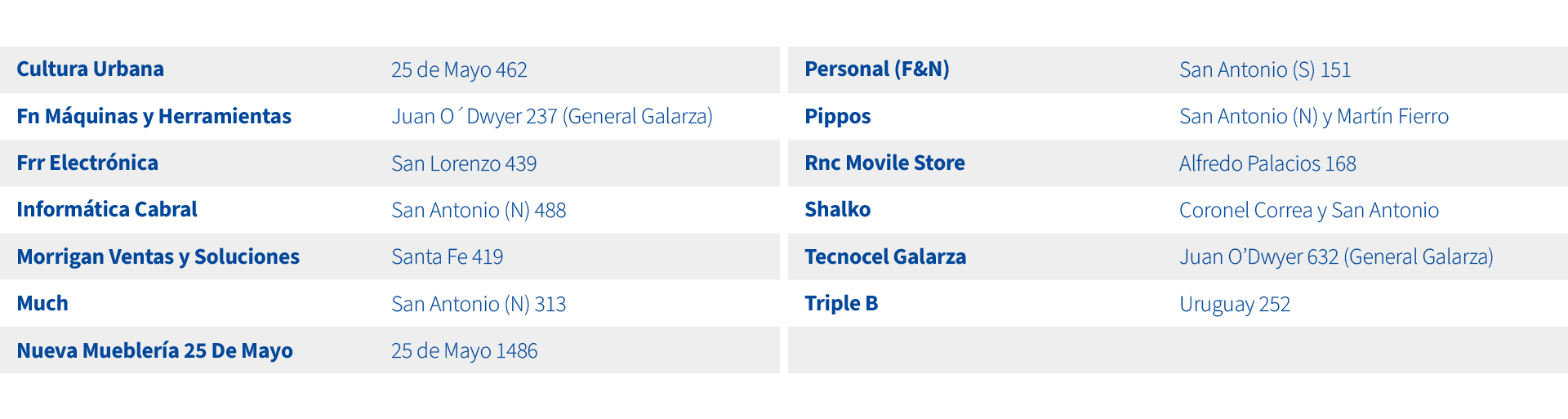The height and width of the screenshot is (419, 1568).
Task: Open the Informática Cabral listing
Action: [x=107, y=210]
